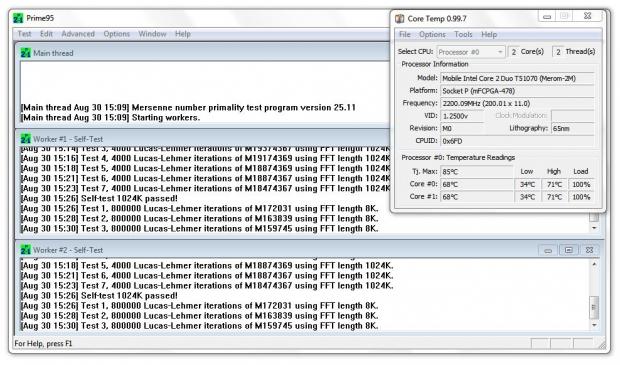Click Worker #2 scrollbar down arrow
The image size is (620, 365).
[x=594, y=325]
